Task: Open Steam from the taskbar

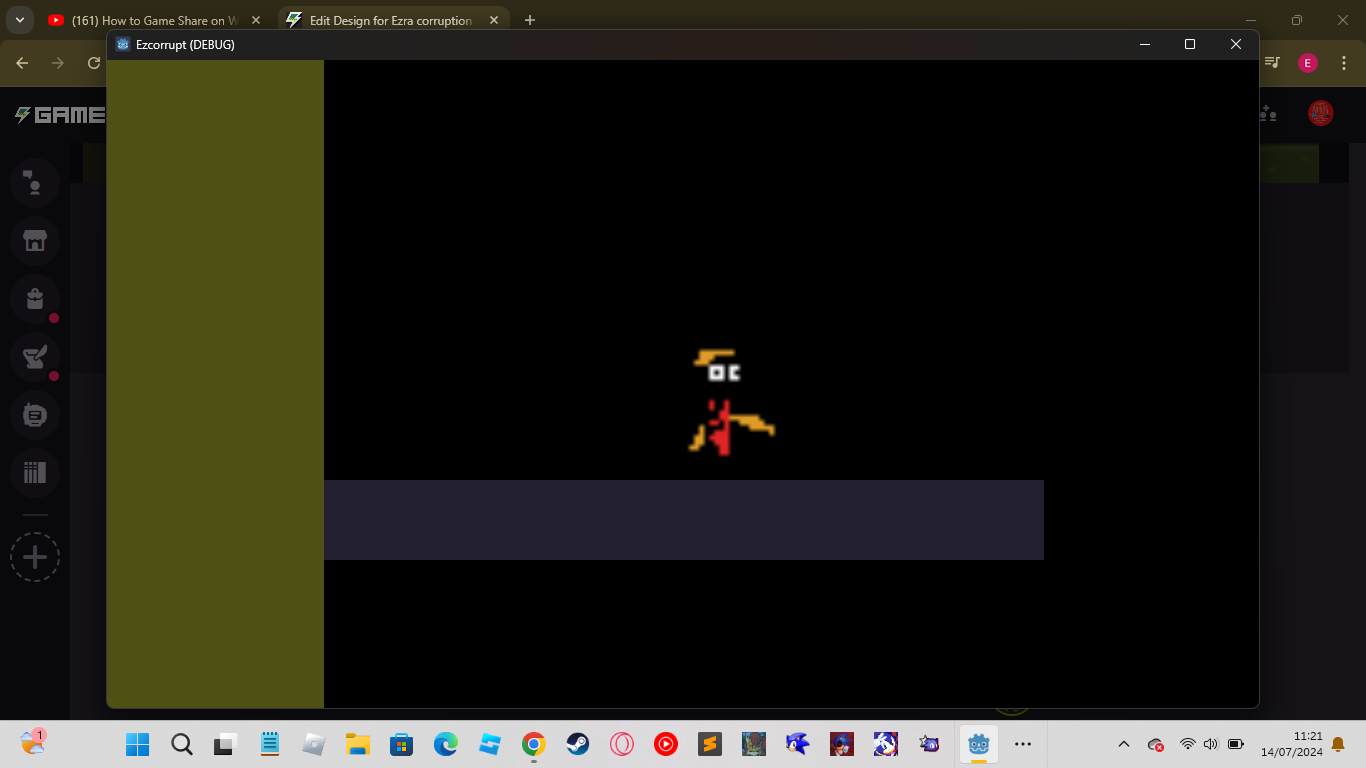Action: (x=578, y=744)
